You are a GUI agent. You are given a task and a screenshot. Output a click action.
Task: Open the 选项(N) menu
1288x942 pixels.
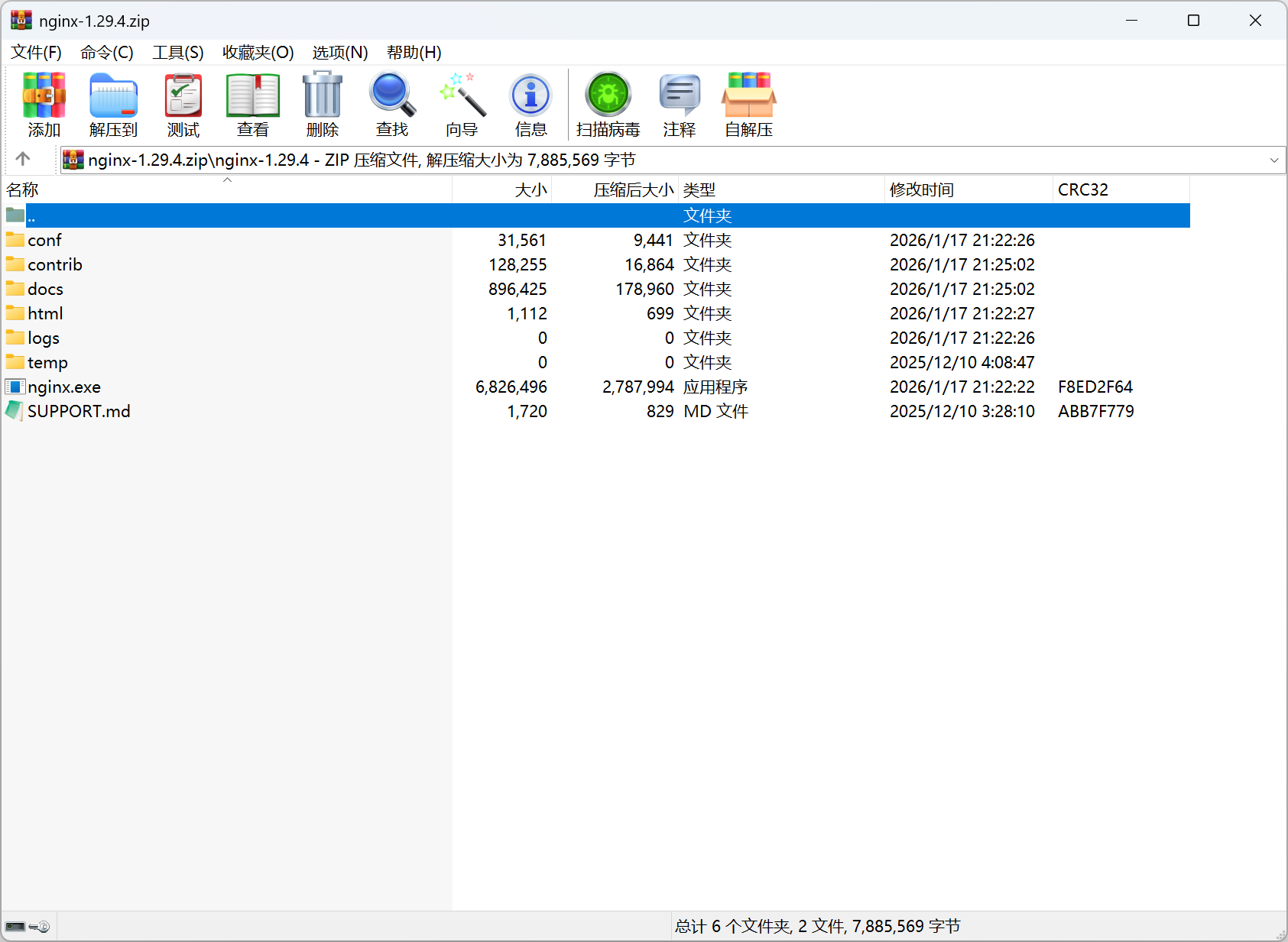click(340, 52)
